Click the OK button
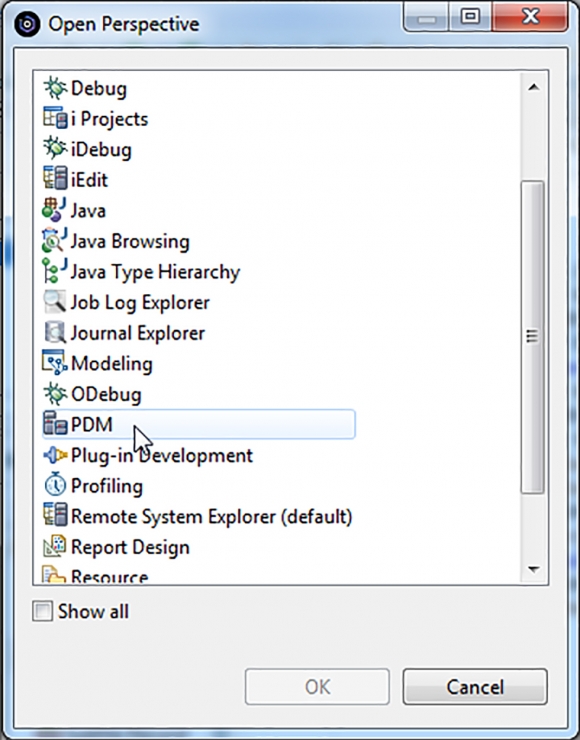The width and height of the screenshot is (580, 740). [317, 687]
